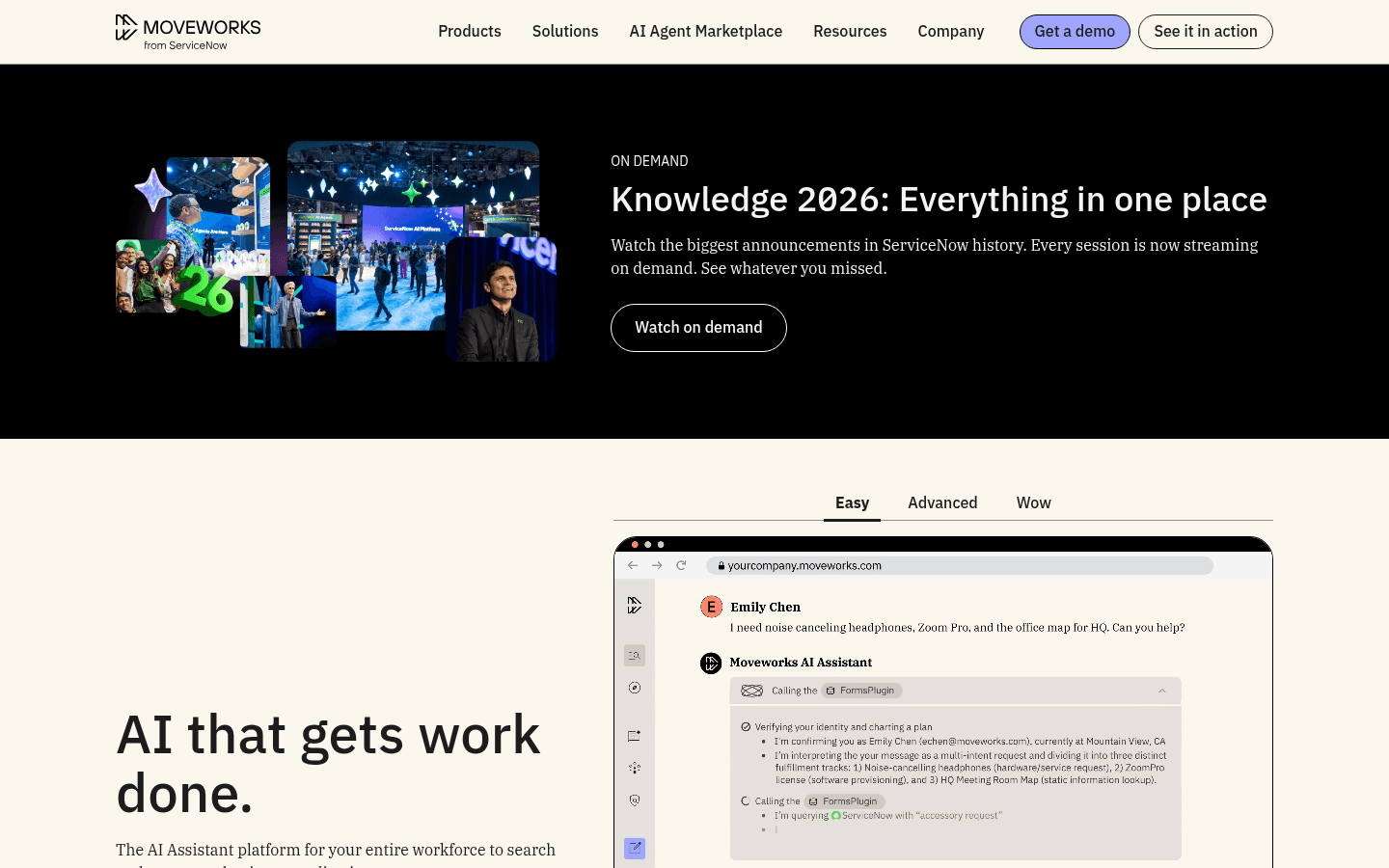Click the red window dot in mock browser

(x=635, y=545)
